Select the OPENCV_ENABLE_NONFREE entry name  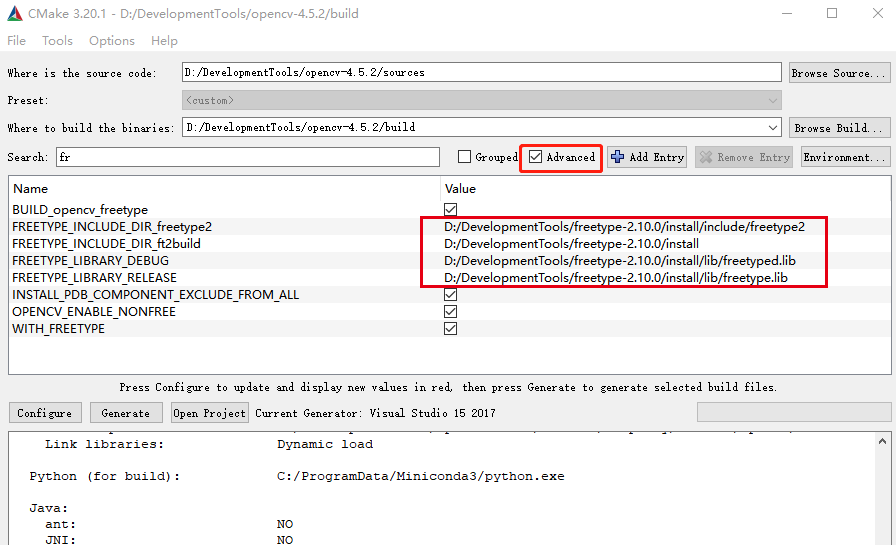(x=94, y=312)
